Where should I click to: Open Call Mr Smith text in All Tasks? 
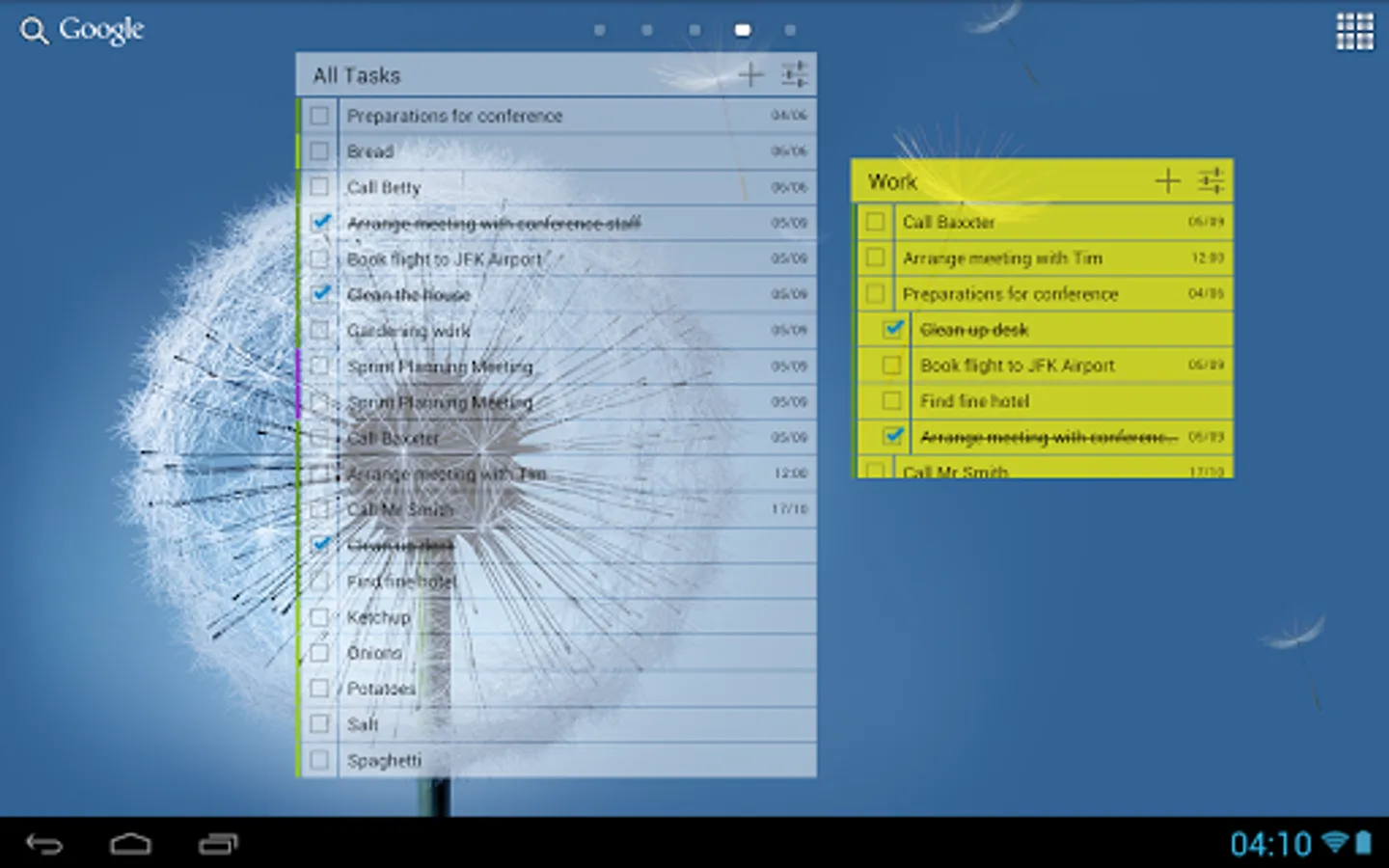click(400, 509)
